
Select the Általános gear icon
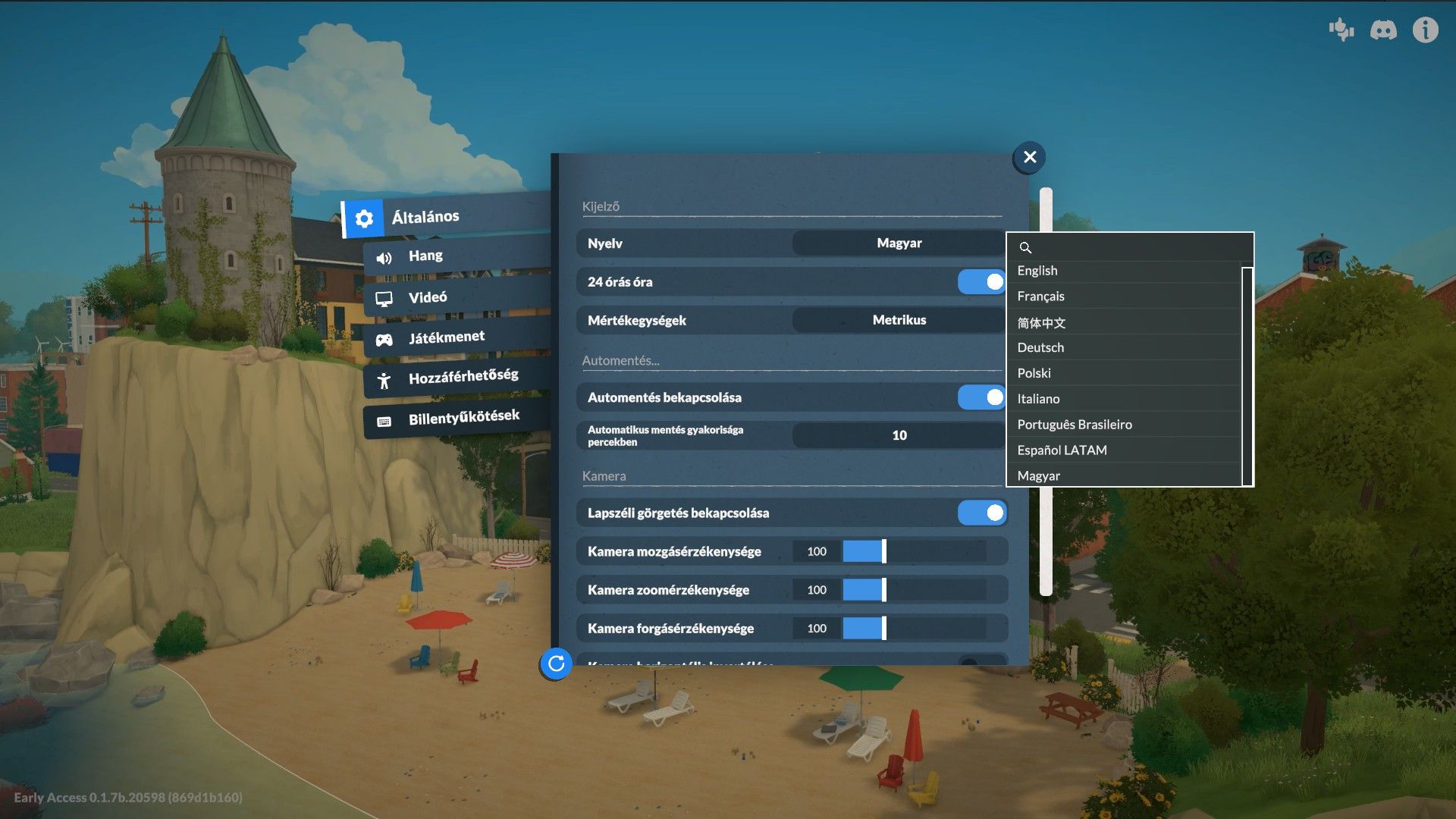point(364,218)
